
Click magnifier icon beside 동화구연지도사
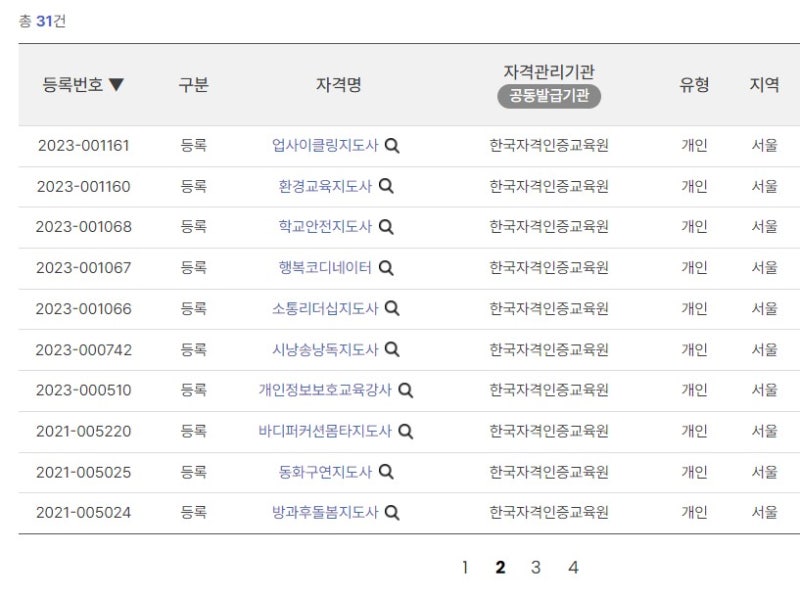click(386, 472)
